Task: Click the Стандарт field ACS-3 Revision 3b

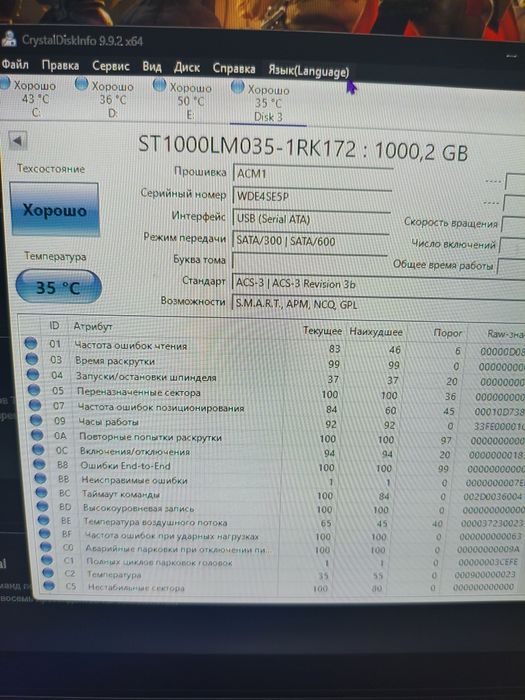Action: tap(379, 284)
